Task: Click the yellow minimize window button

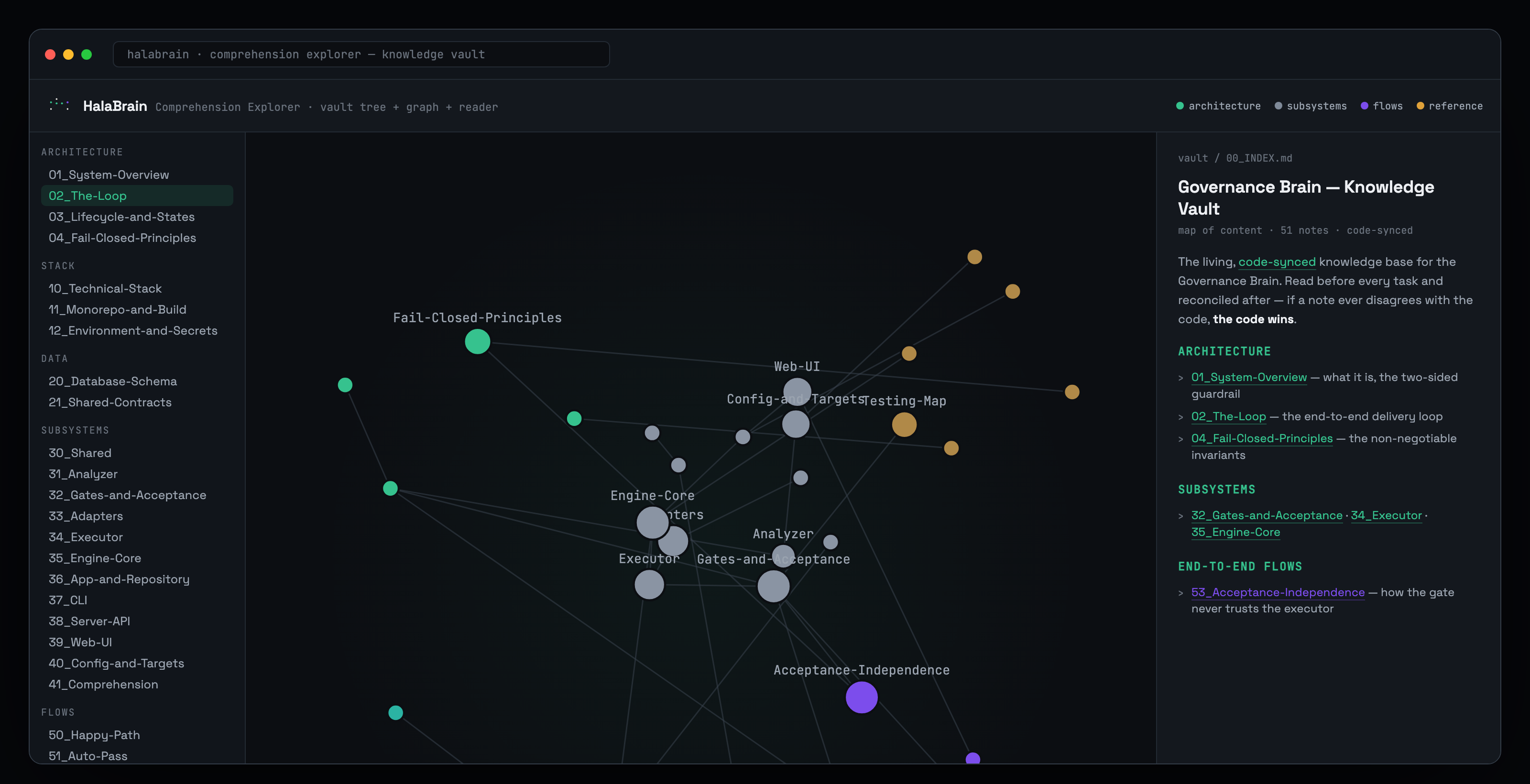Action: (x=68, y=54)
